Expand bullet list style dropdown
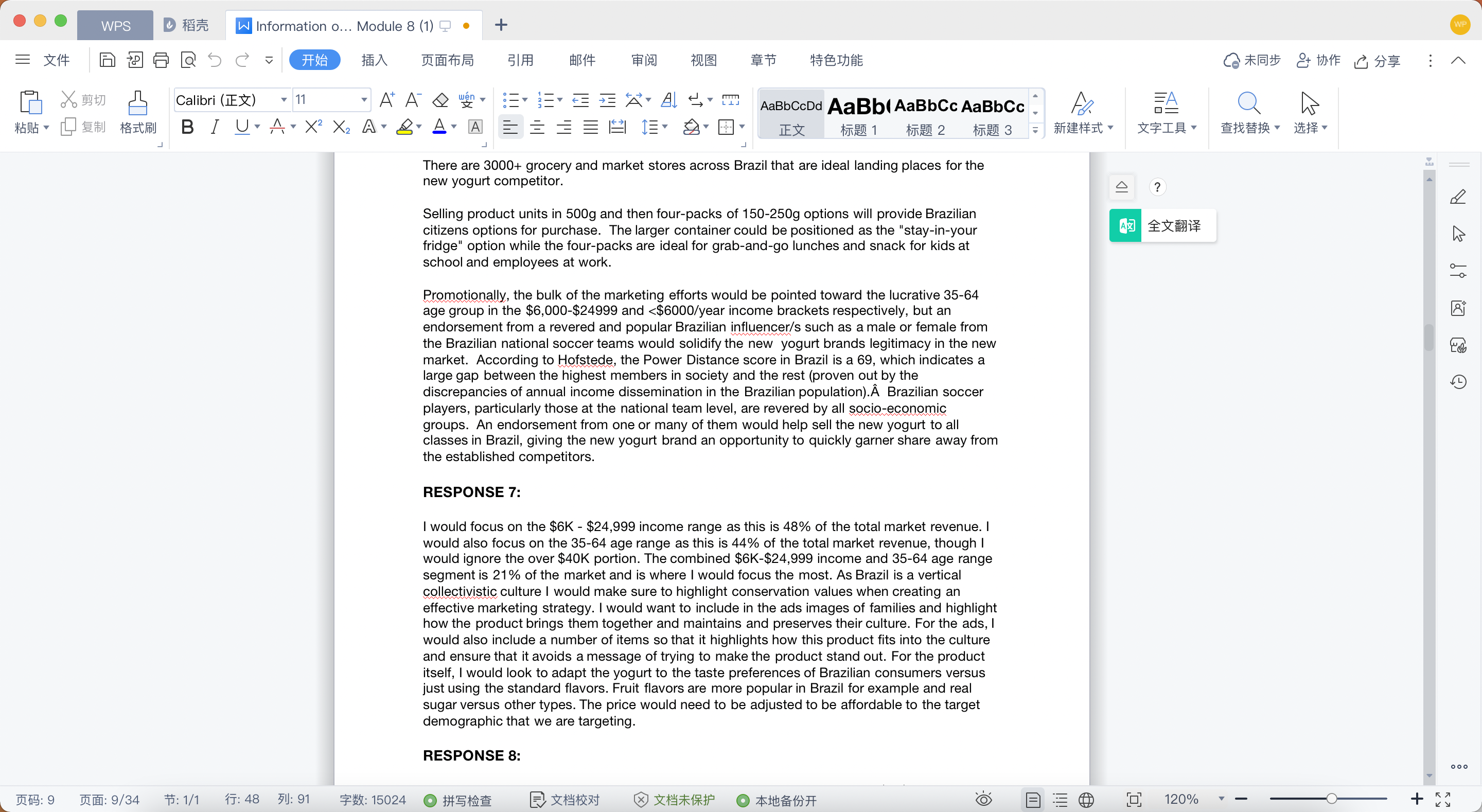The image size is (1482, 812). 525,100
